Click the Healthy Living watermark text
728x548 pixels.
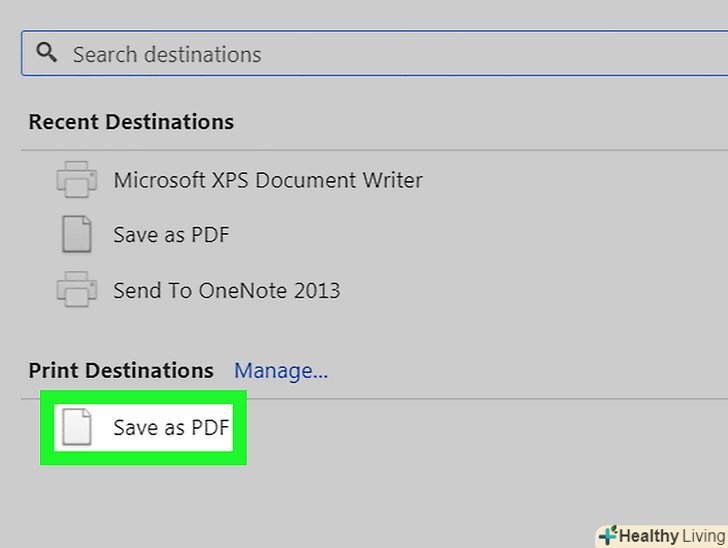click(x=667, y=536)
